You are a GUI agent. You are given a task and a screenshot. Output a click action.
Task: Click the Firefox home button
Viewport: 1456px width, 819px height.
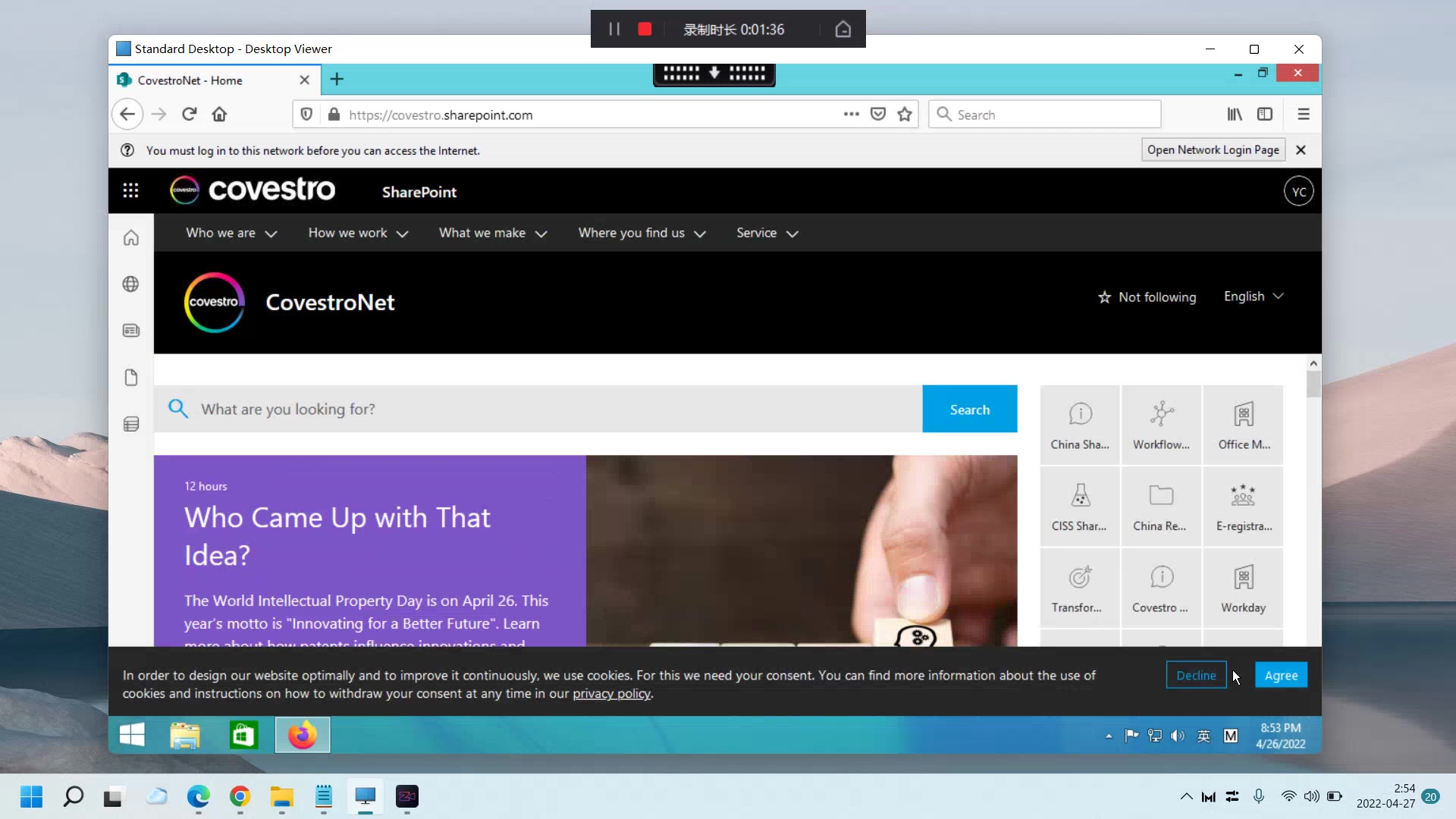pos(220,115)
